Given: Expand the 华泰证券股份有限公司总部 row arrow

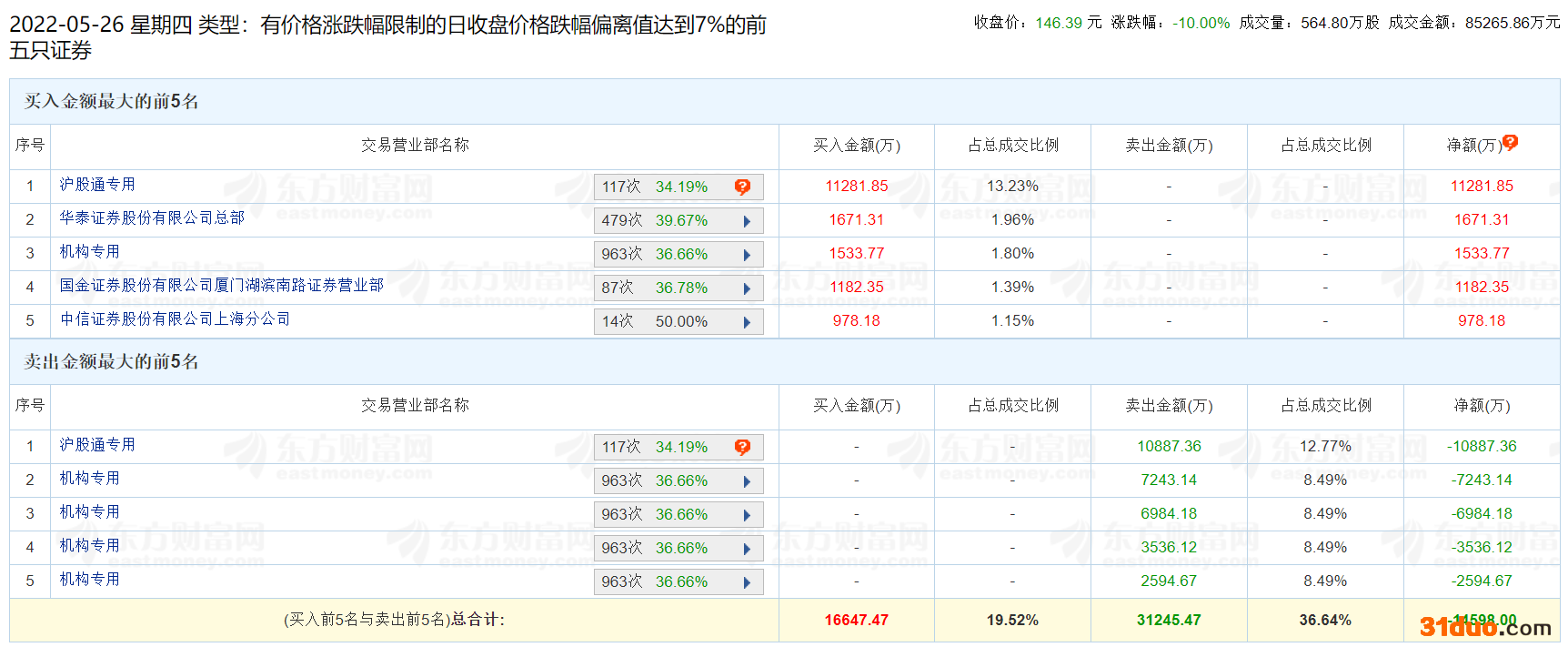Looking at the screenshot, I should click(747, 221).
